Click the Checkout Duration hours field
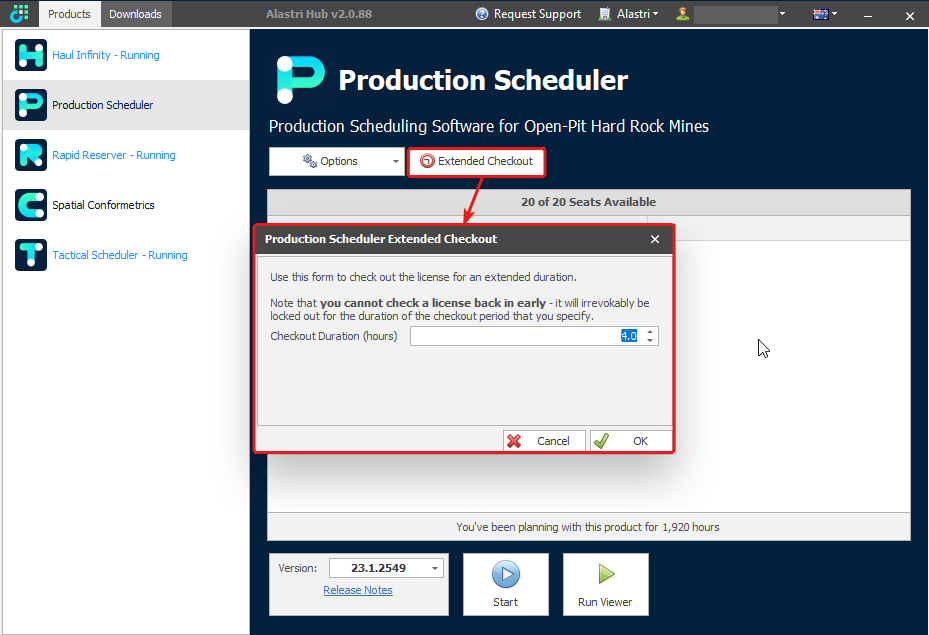 pyautogui.click(x=534, y=336)
